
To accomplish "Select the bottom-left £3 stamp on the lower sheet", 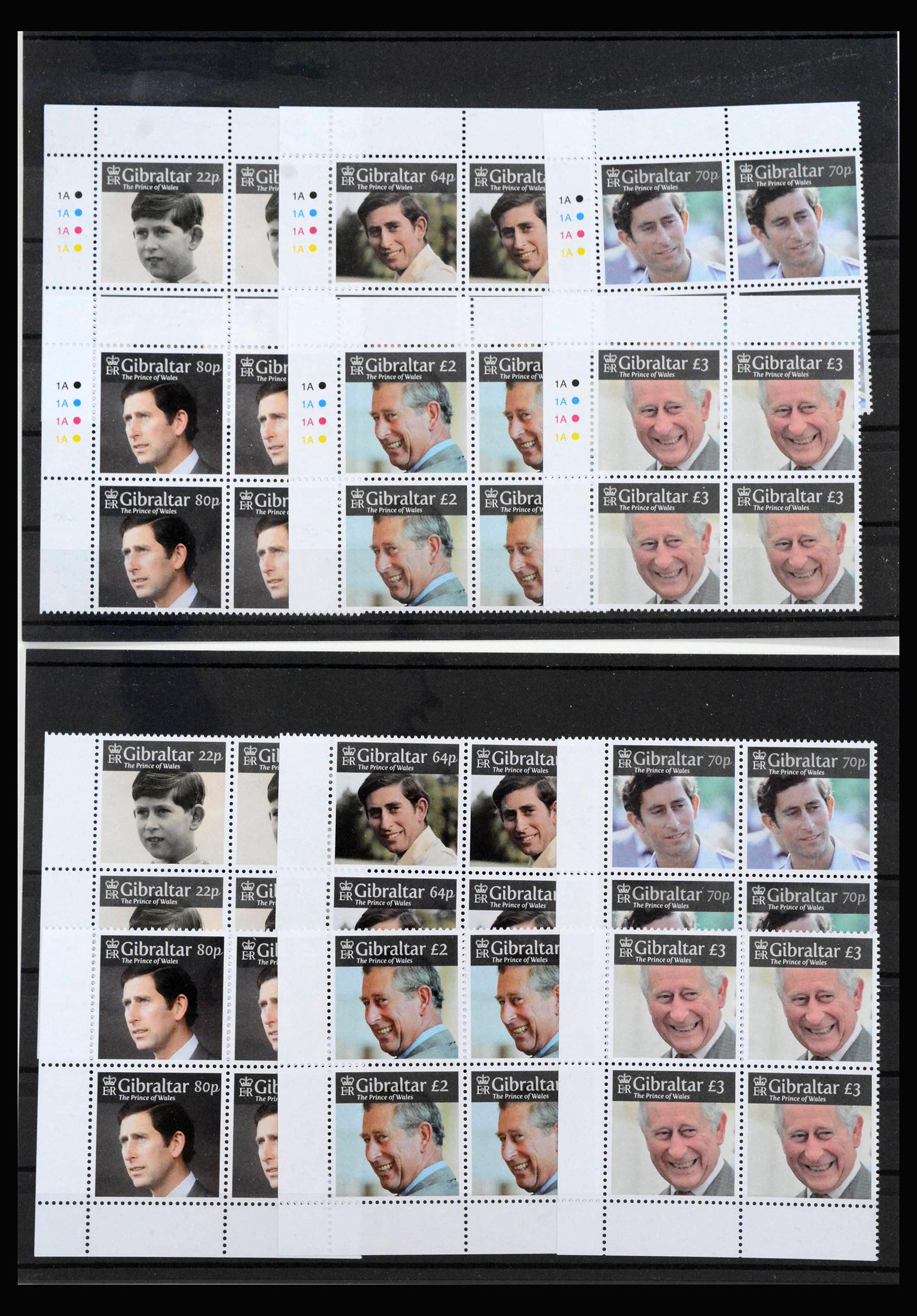I will coord(674,1133).
